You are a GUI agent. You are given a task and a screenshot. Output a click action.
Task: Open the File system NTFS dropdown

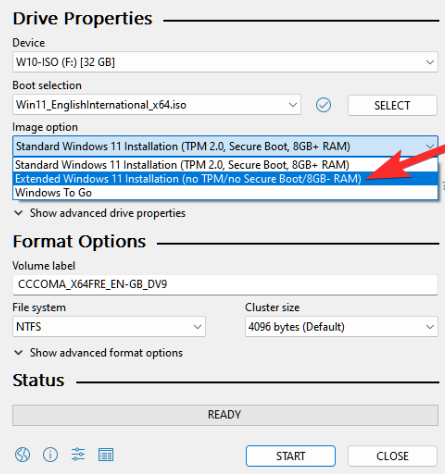[x=109, y=327]
